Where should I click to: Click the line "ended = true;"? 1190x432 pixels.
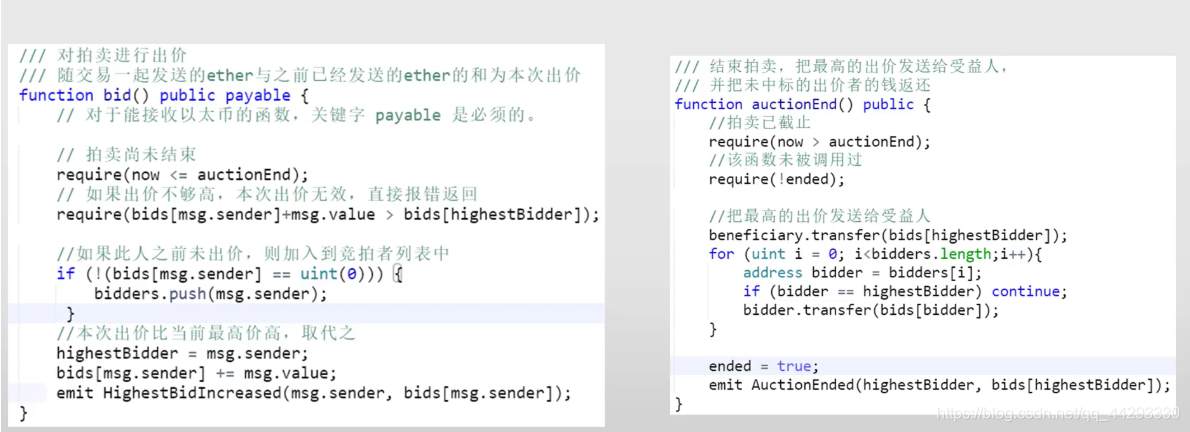coord(763,366)
